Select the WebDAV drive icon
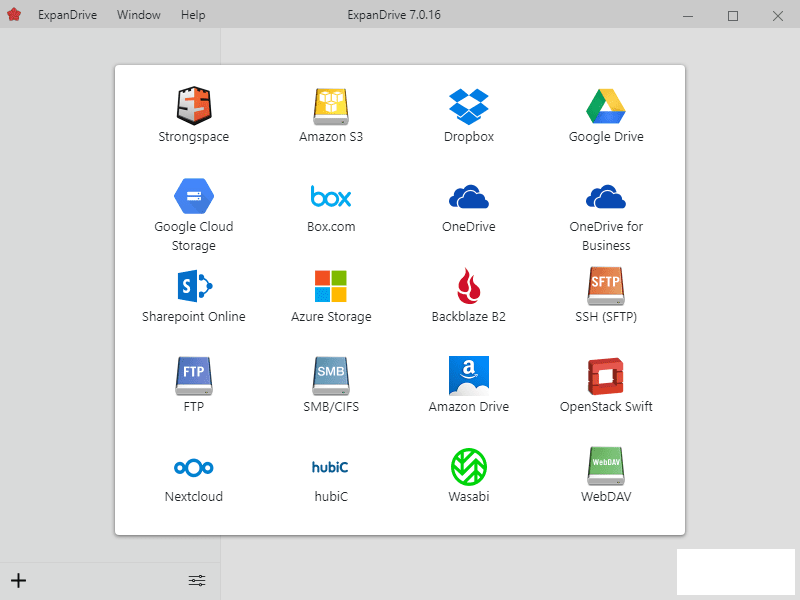This screenshot has width=800, height=600. click(606, 466)
